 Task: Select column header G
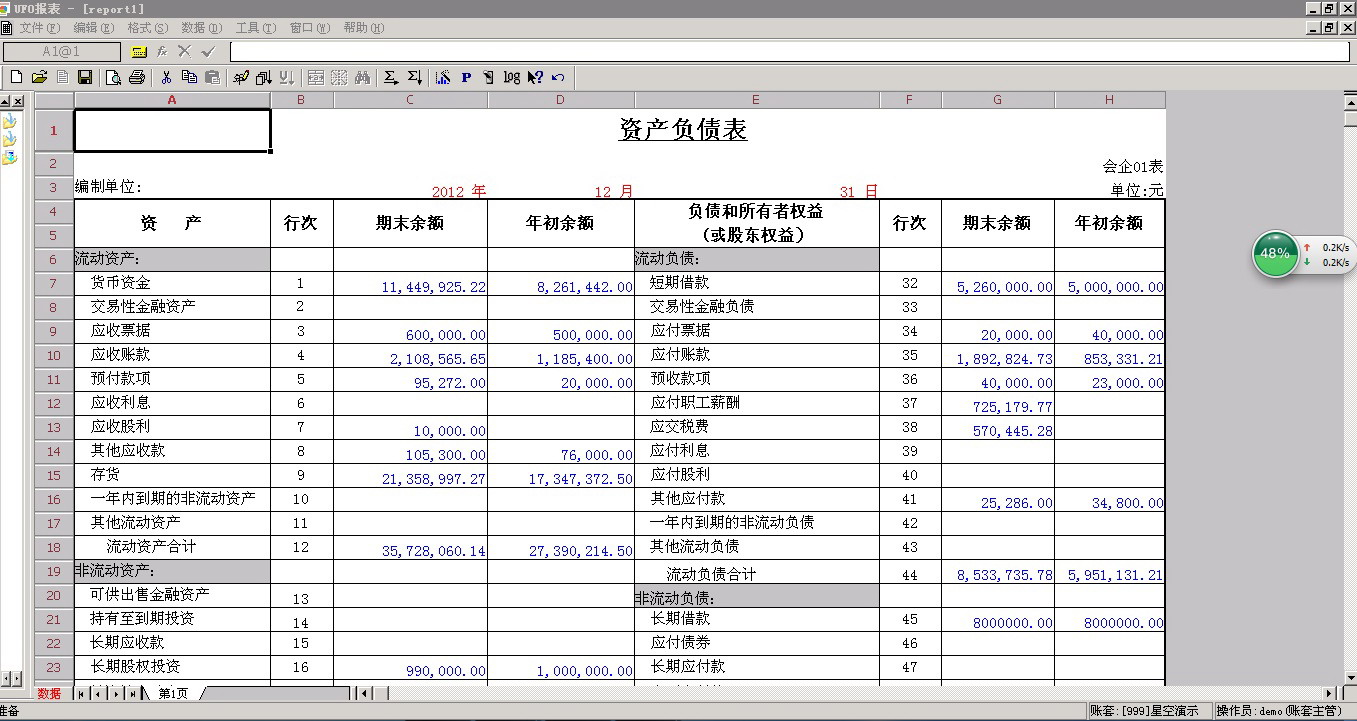(998, 100)
